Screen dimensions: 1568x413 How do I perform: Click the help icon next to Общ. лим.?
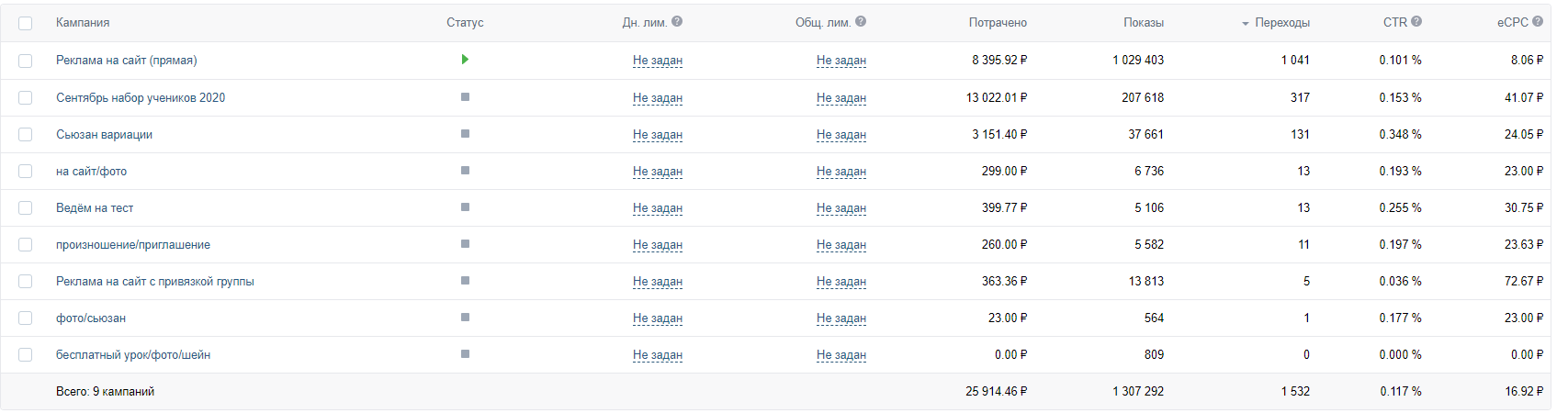[861, 22]
